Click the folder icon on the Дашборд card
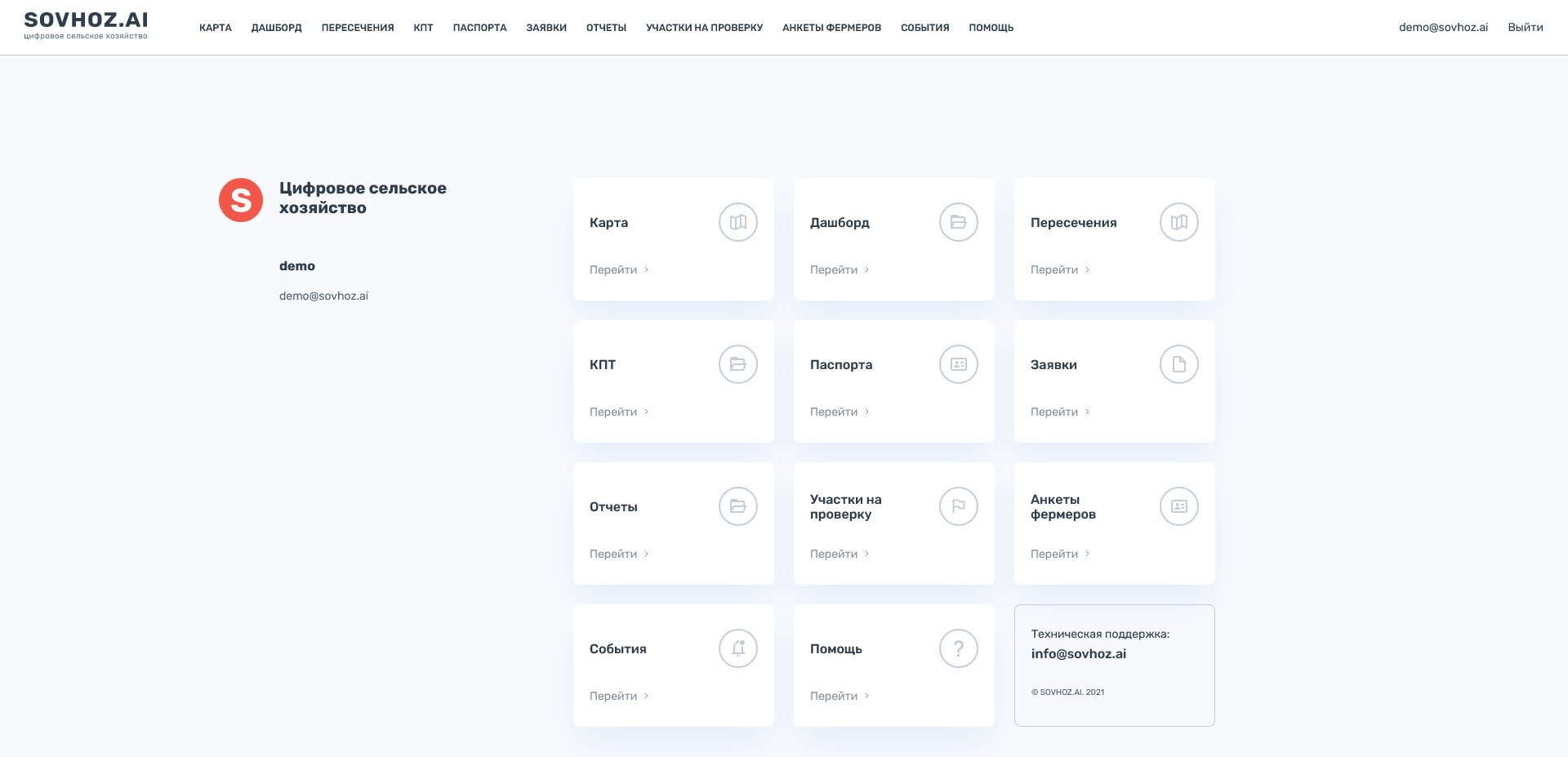 click(x=958, y=222)
